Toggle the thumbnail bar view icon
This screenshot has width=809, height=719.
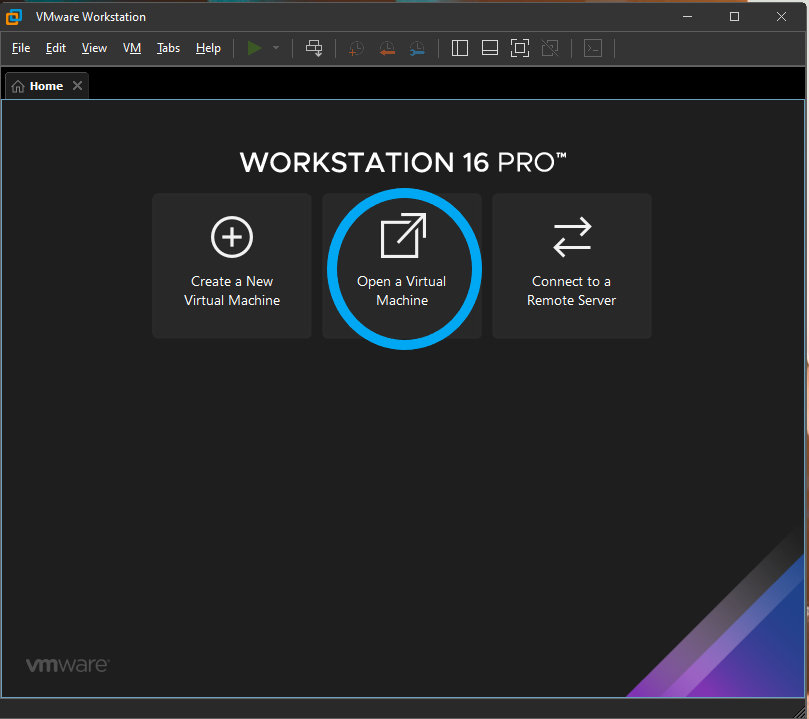coord(490,48)
